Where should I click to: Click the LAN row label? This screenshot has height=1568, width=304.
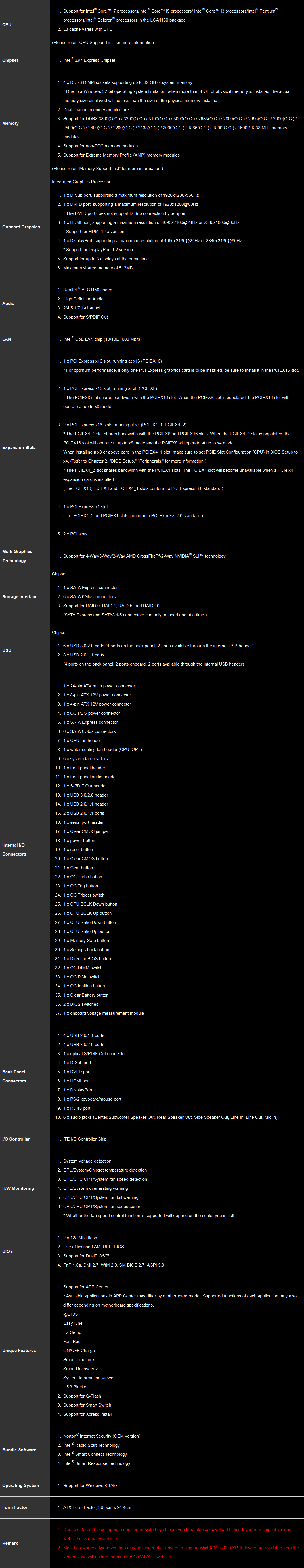pyautogui.click(x=7, y=339)
